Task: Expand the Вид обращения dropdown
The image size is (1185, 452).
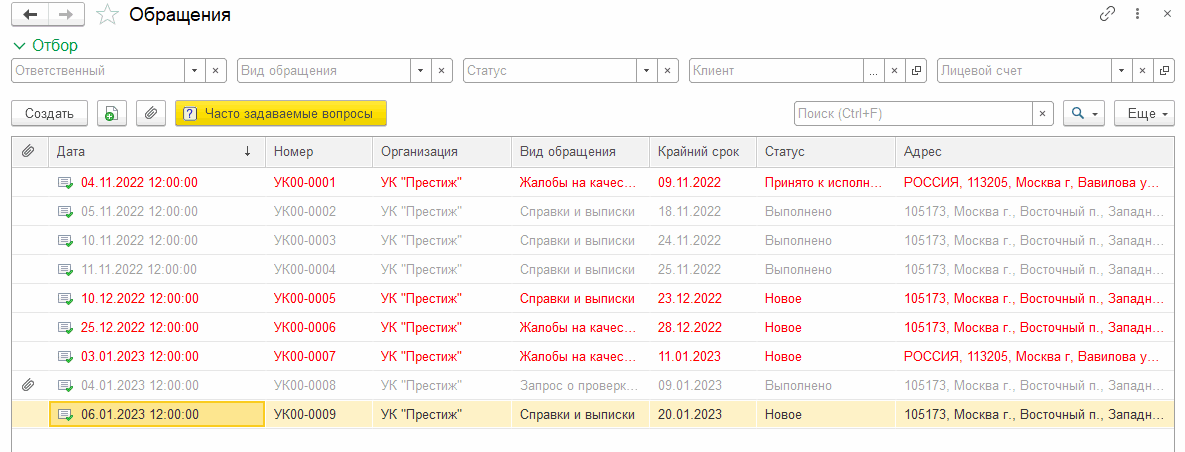Action: click(421, 71)
